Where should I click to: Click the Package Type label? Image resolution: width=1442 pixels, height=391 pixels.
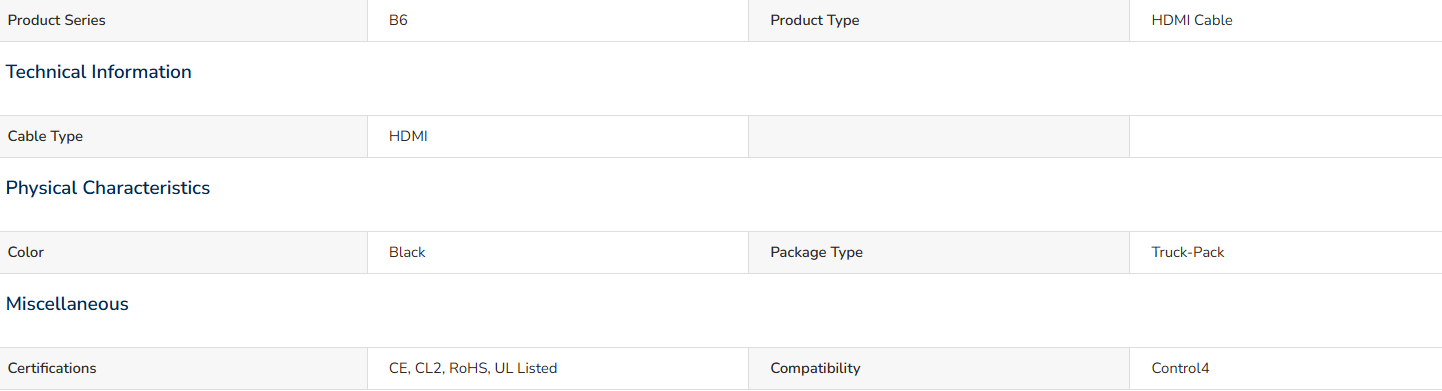(x=816, y=252)
